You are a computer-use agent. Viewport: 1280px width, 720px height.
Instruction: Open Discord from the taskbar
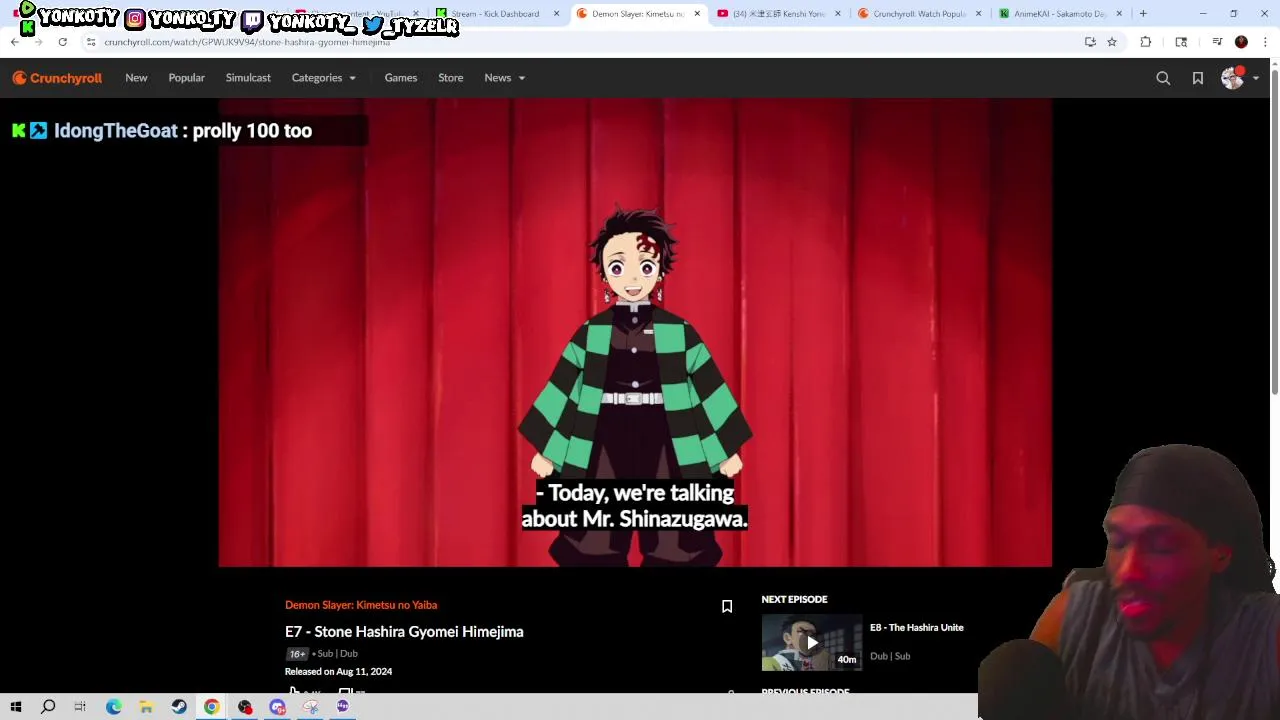click(x=277, y=707)
